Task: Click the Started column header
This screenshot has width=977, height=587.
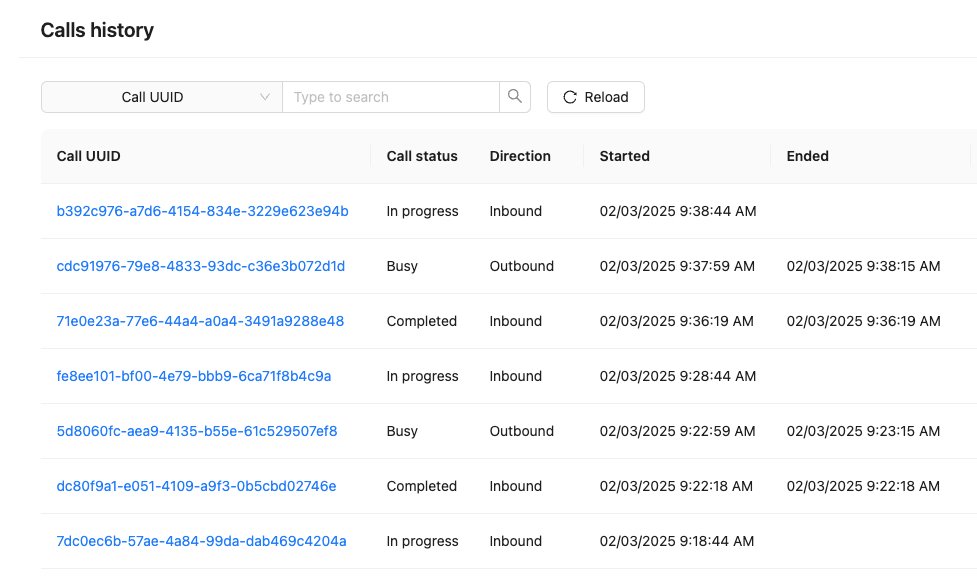Action: coord(625,156)
